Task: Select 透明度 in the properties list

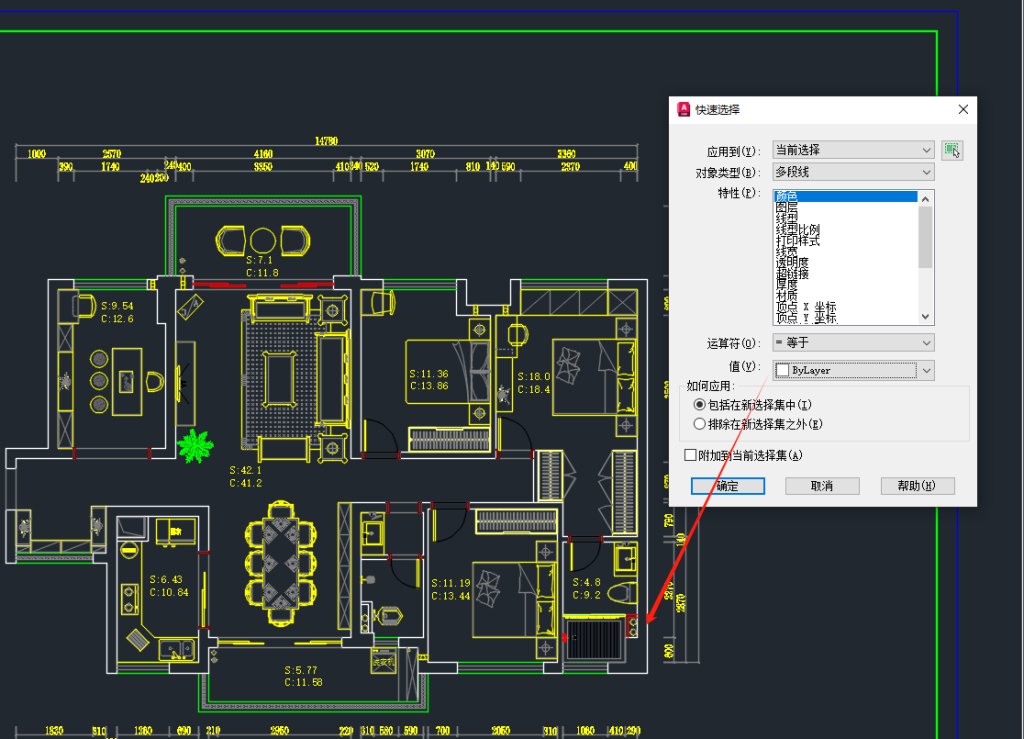Action: (x=792, y=262)
